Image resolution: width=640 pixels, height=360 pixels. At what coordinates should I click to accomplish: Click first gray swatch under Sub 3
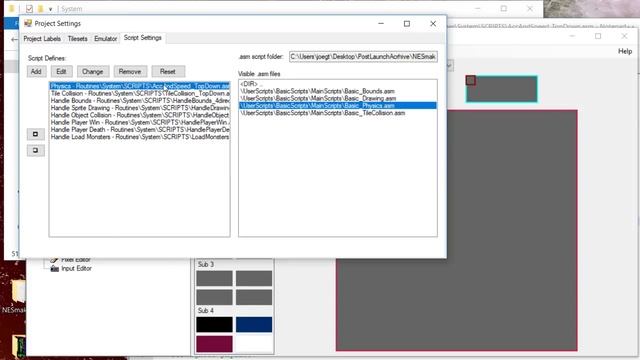214,278
